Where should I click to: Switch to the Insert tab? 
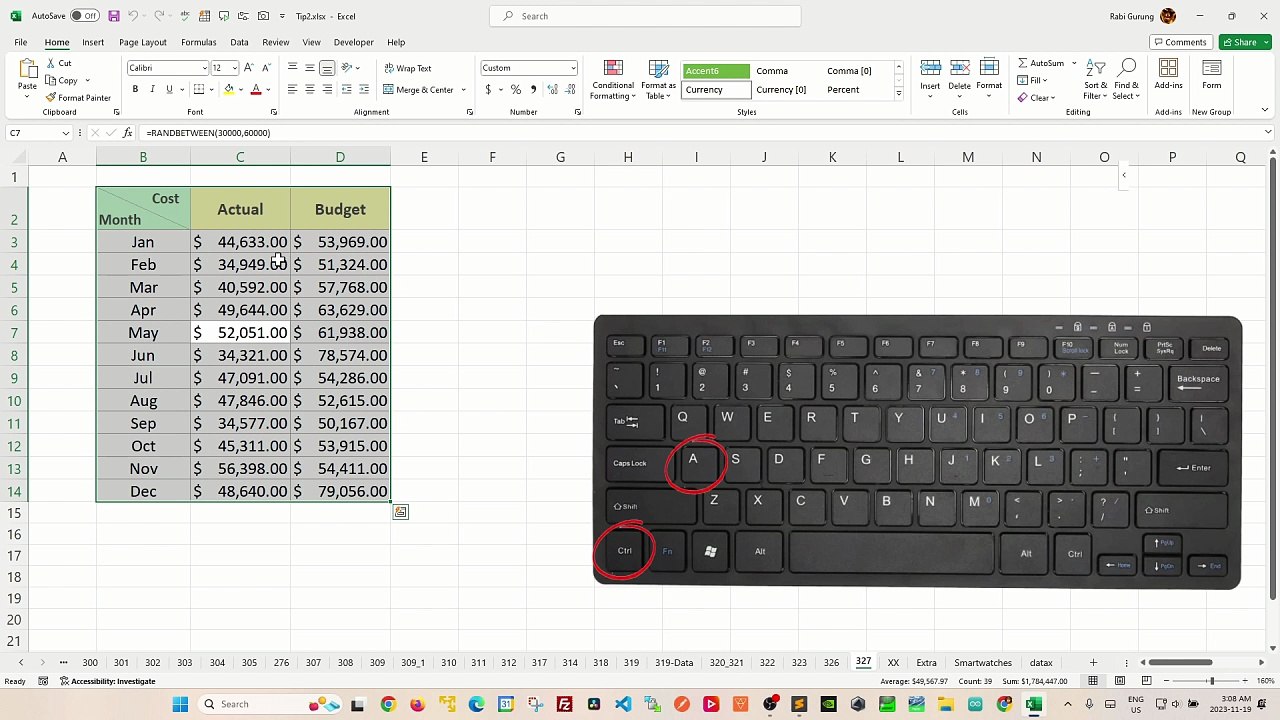point(93,42)
